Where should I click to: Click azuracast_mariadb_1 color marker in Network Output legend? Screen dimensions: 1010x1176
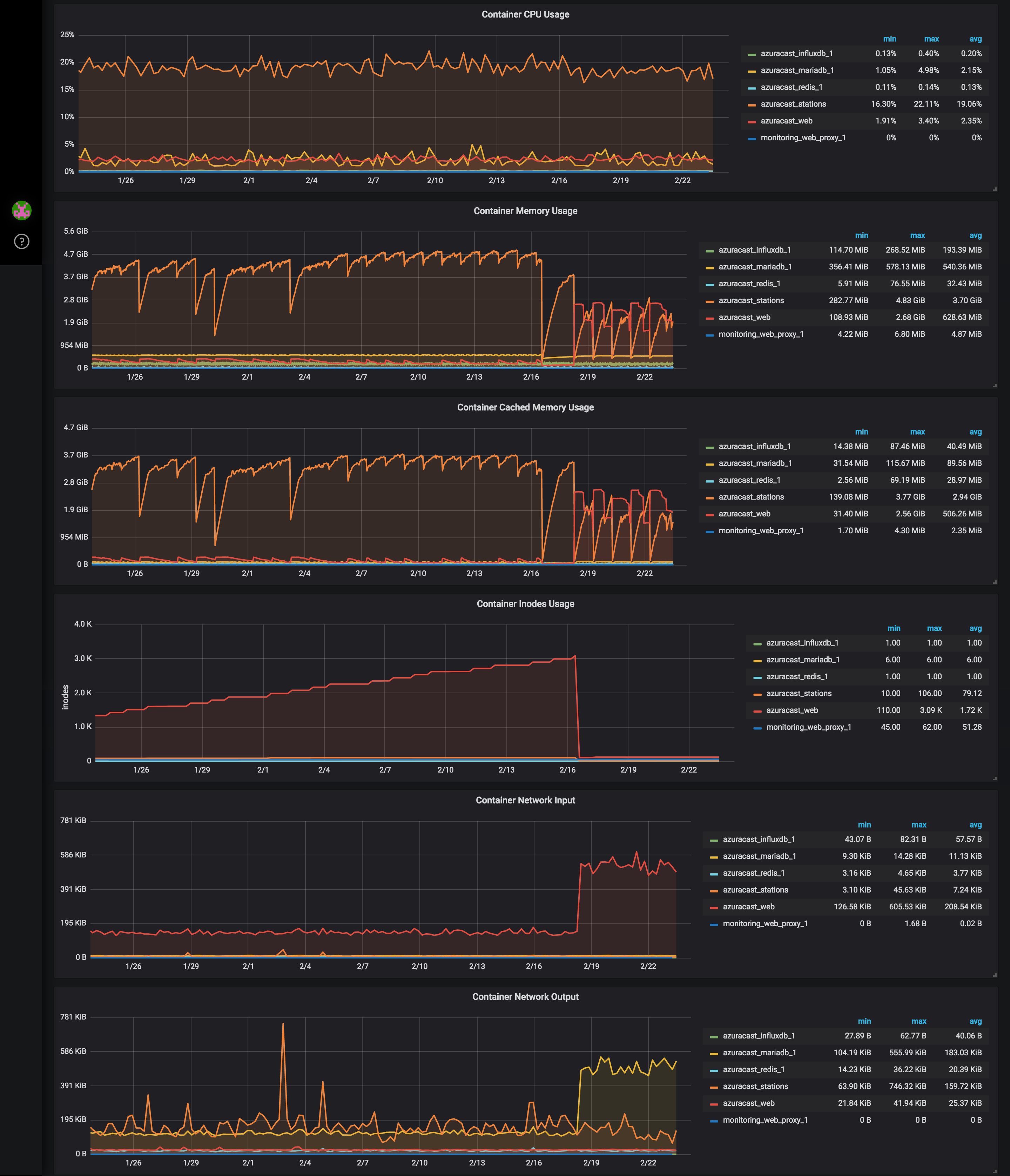(x=714, y=1052)
